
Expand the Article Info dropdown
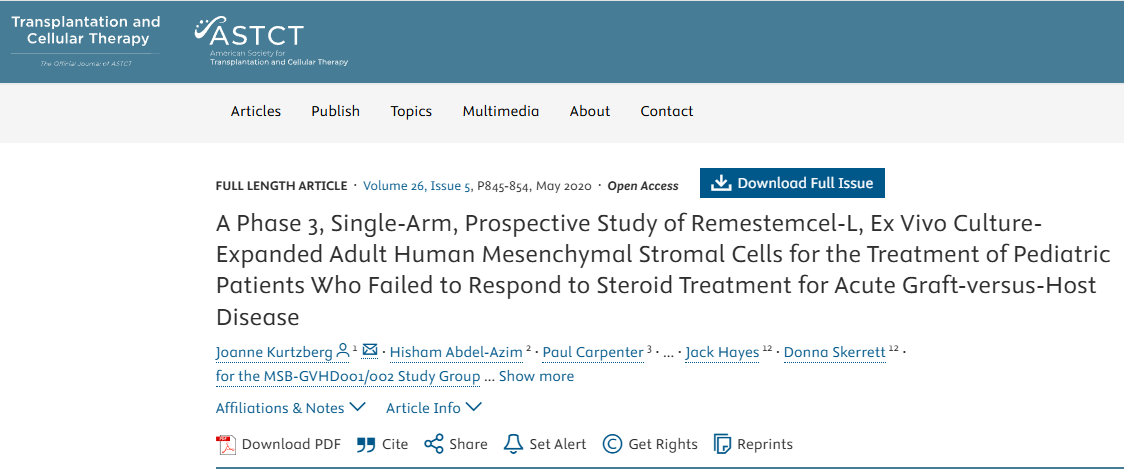(x=433, y=408)
